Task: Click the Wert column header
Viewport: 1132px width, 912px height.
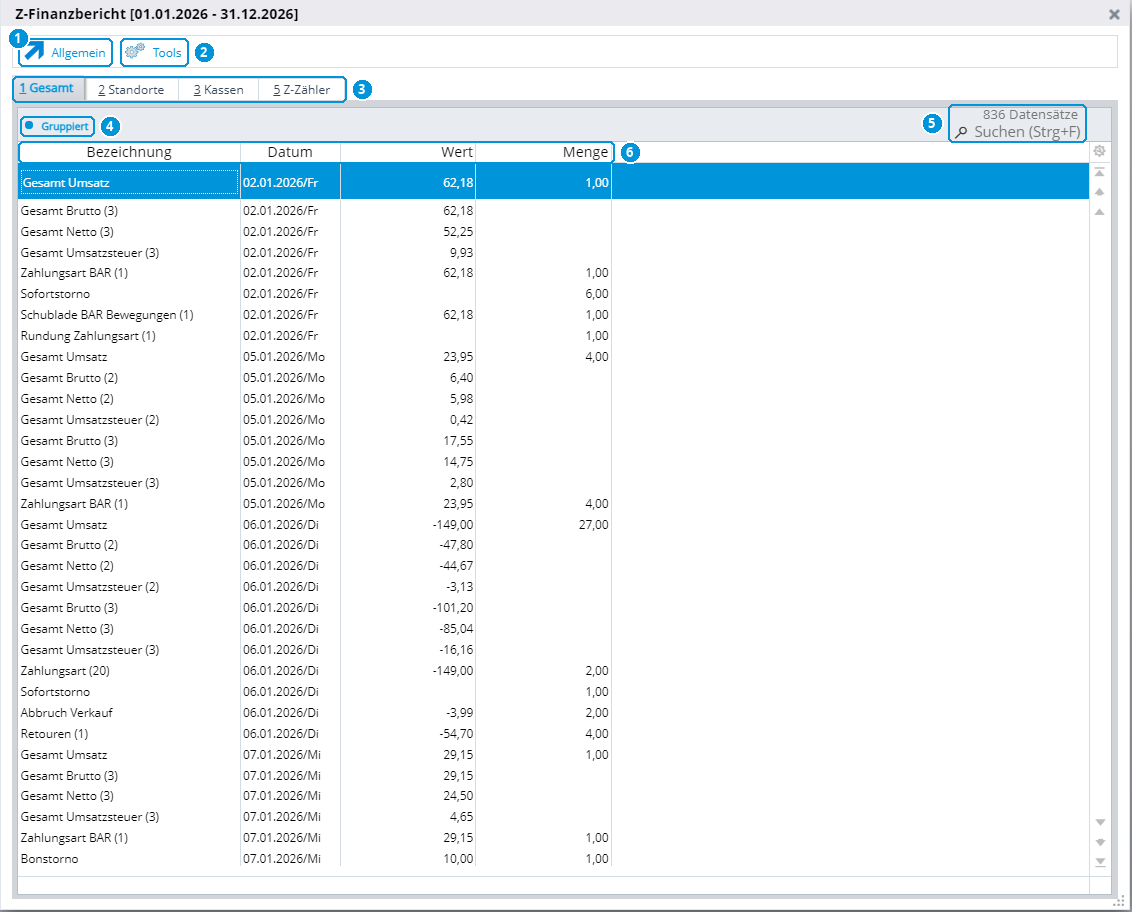Action: pos(408,152)
